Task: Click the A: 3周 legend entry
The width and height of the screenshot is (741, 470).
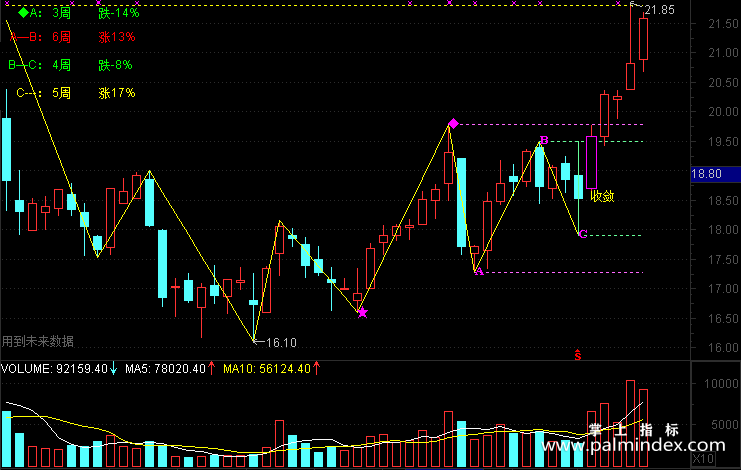Action: click(x=50, y=13)
